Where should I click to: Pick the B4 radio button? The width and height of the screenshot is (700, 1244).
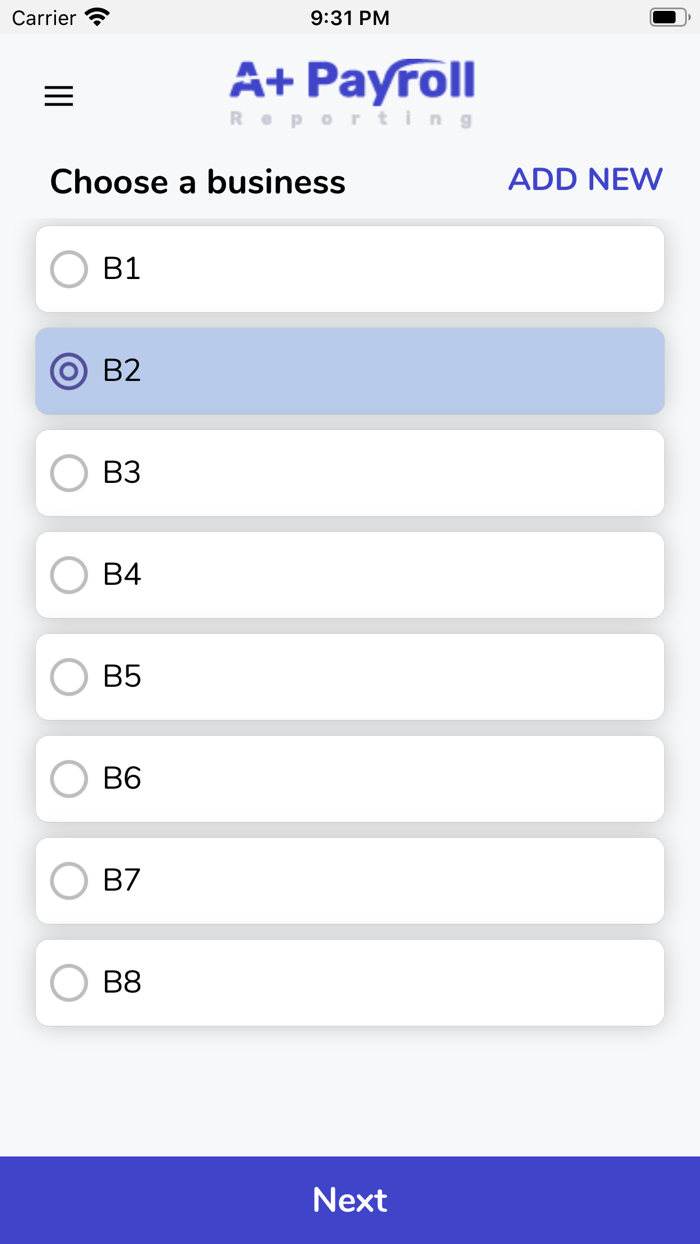69,575
